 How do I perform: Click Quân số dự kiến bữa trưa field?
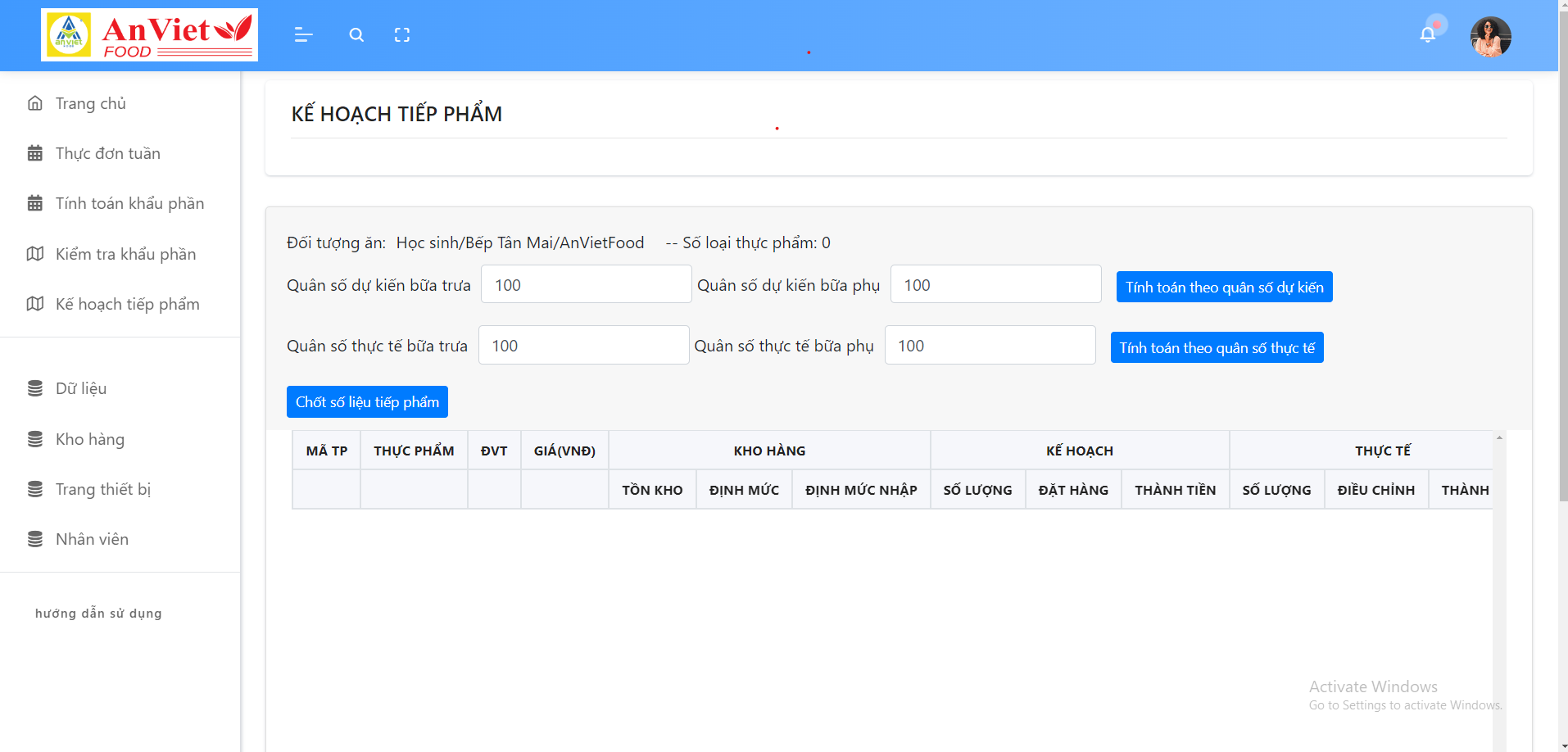(585, 284)
